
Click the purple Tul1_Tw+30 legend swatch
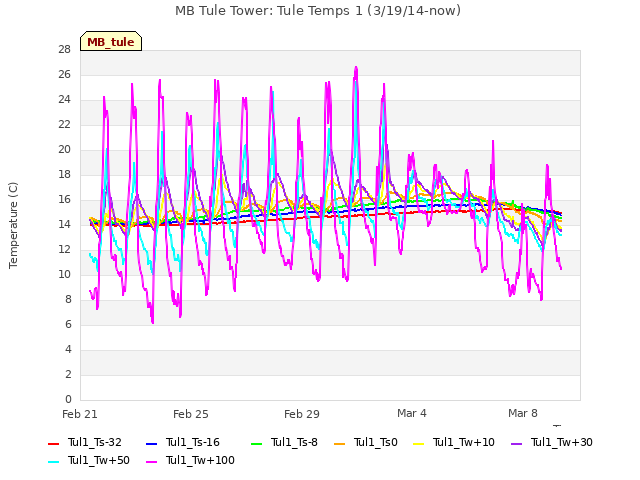(x=517, y=444)
